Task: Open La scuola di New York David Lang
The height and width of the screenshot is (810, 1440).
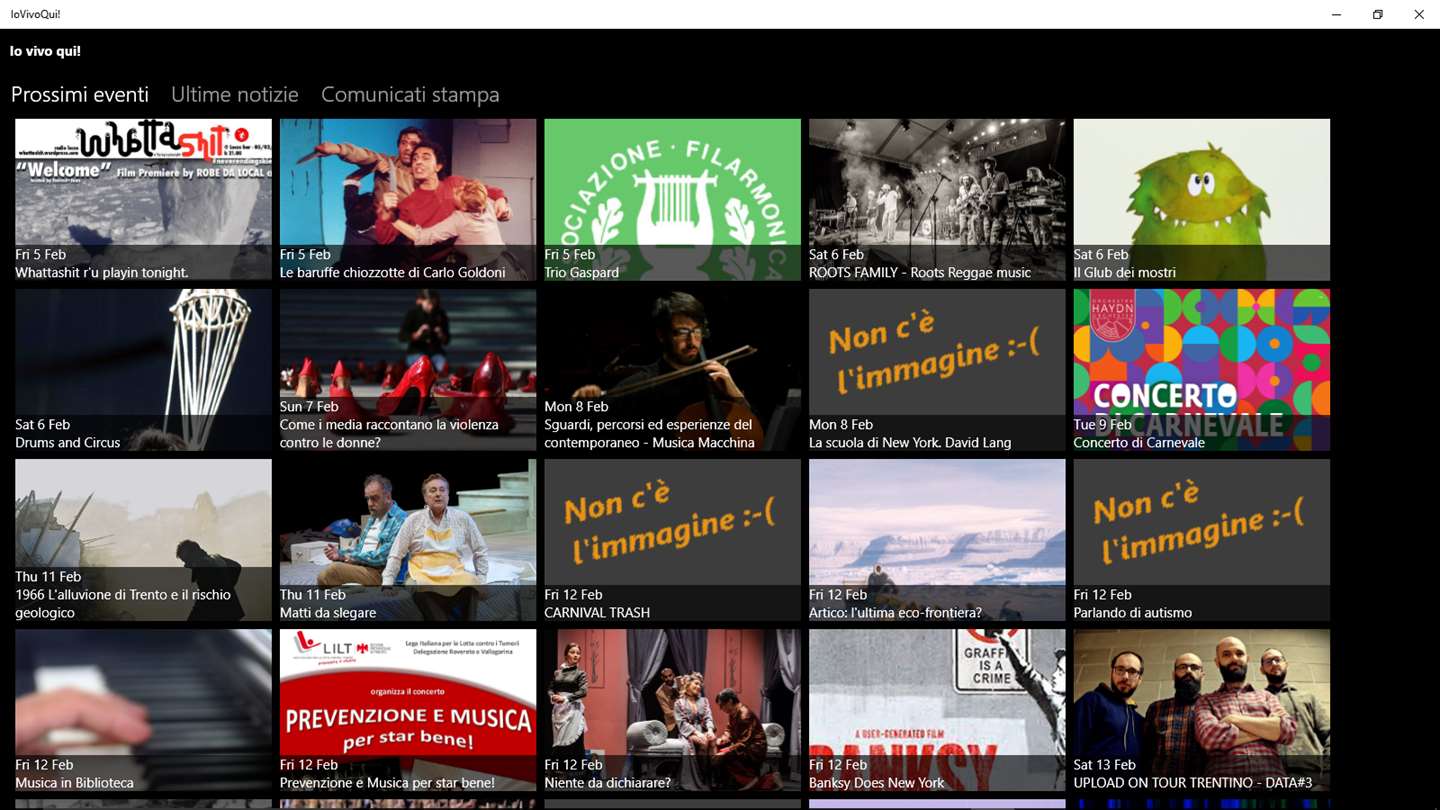Action: tap(937, 370)
